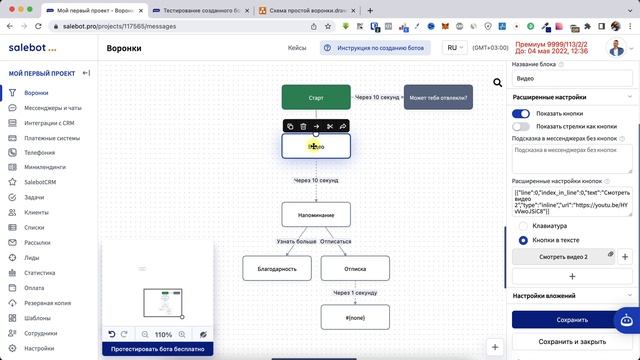The image size is (640, 360).
Task: Open user avatar menu
Action: pos(616,48)
